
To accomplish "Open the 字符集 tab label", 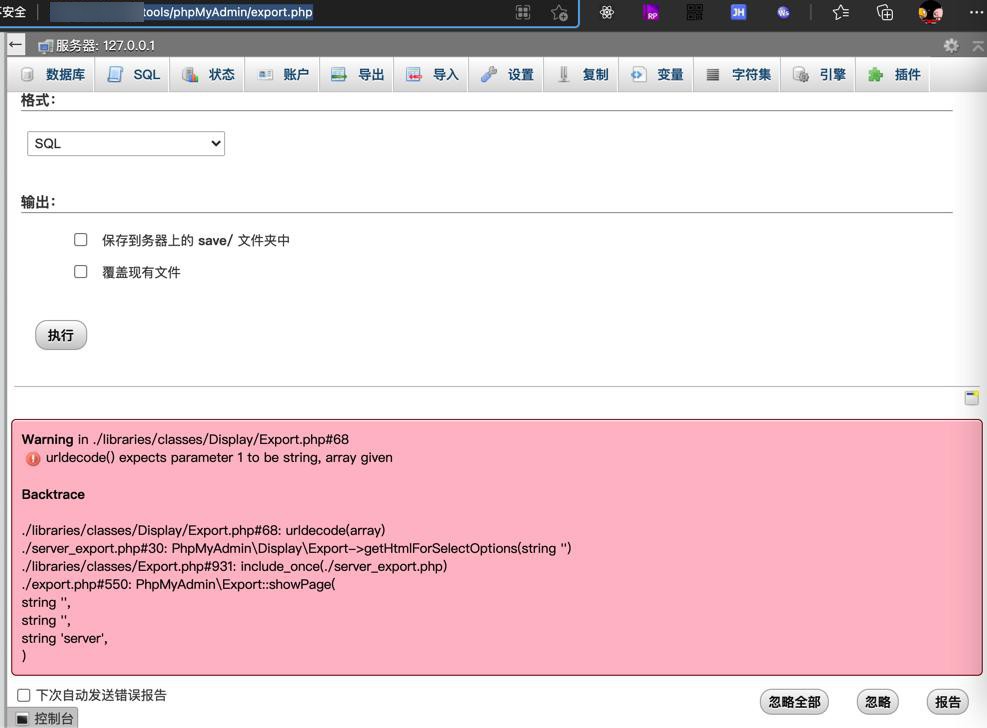I will pyautogui.click(x=751, y=74).
